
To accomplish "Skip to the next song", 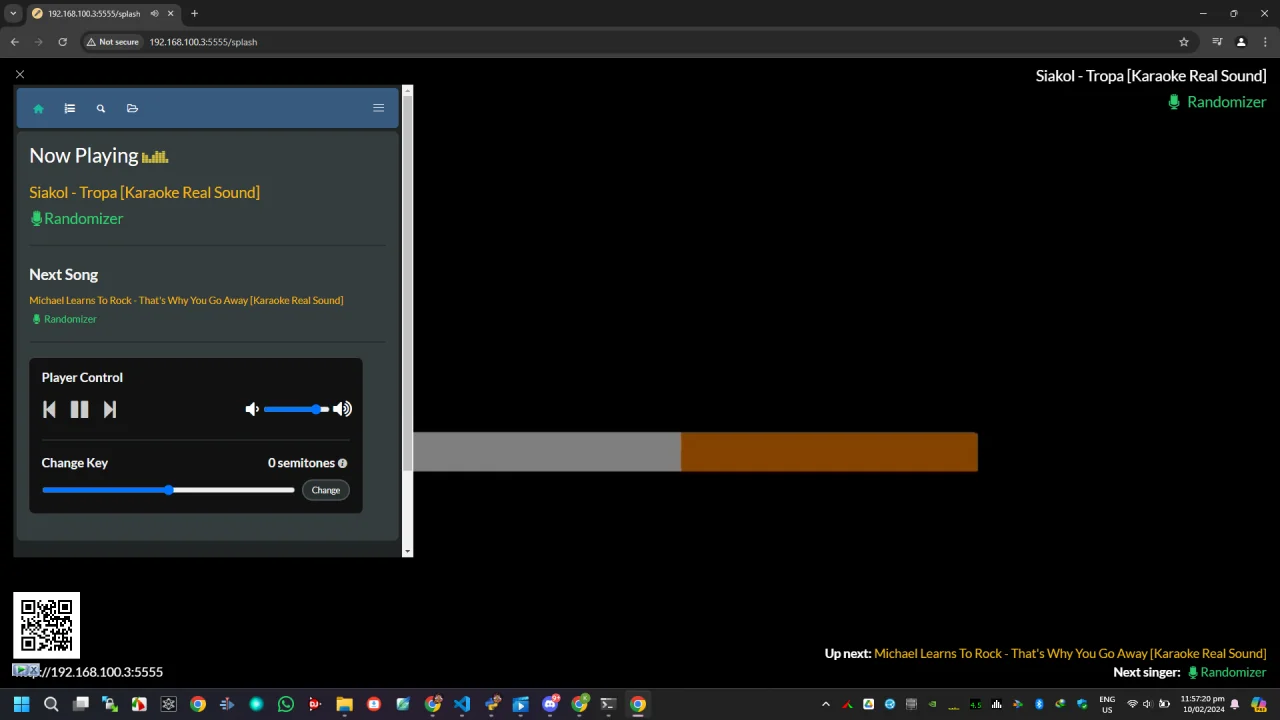I will click(110, 409).
